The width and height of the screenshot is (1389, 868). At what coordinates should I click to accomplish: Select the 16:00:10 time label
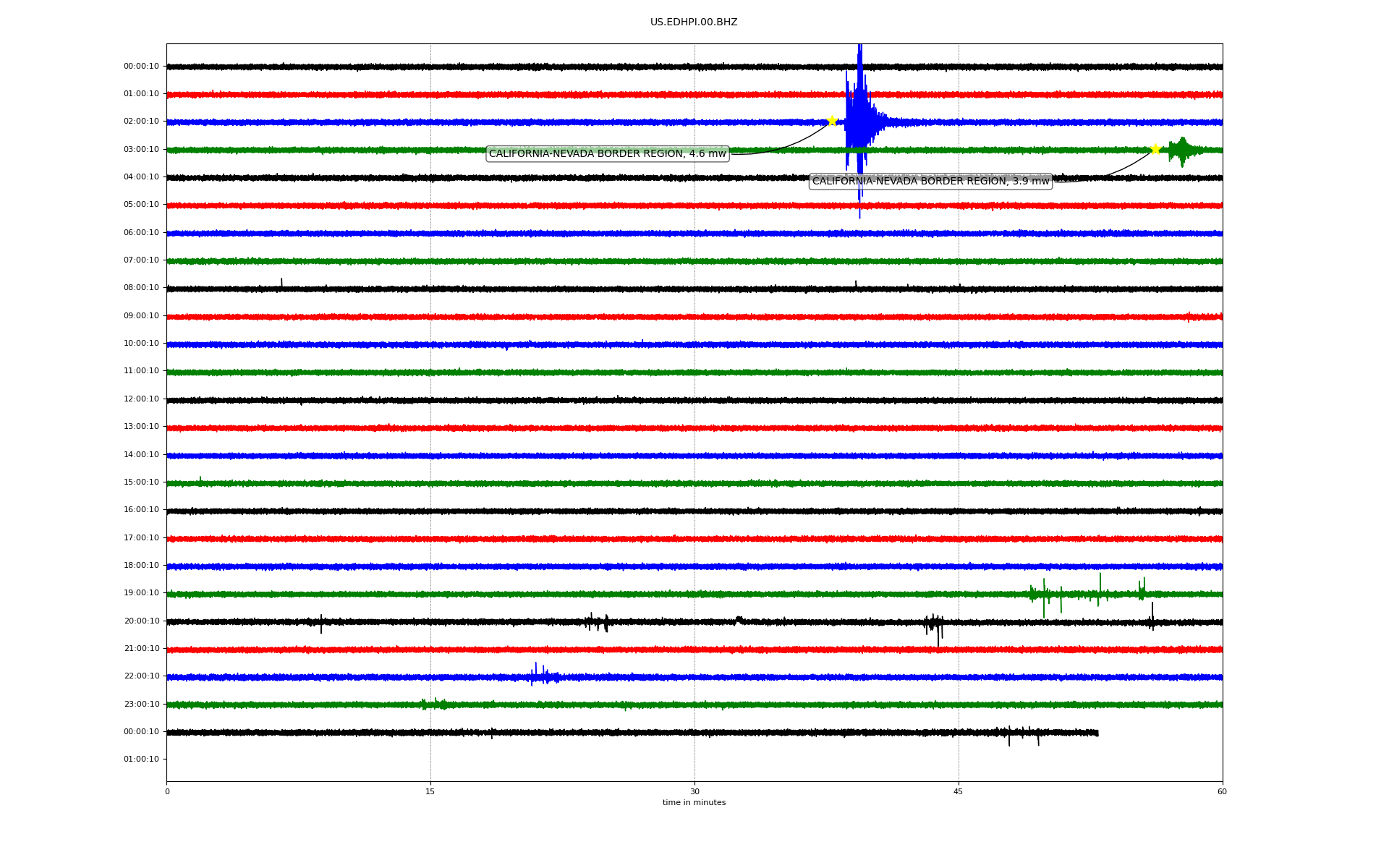(x=141, y=510)
